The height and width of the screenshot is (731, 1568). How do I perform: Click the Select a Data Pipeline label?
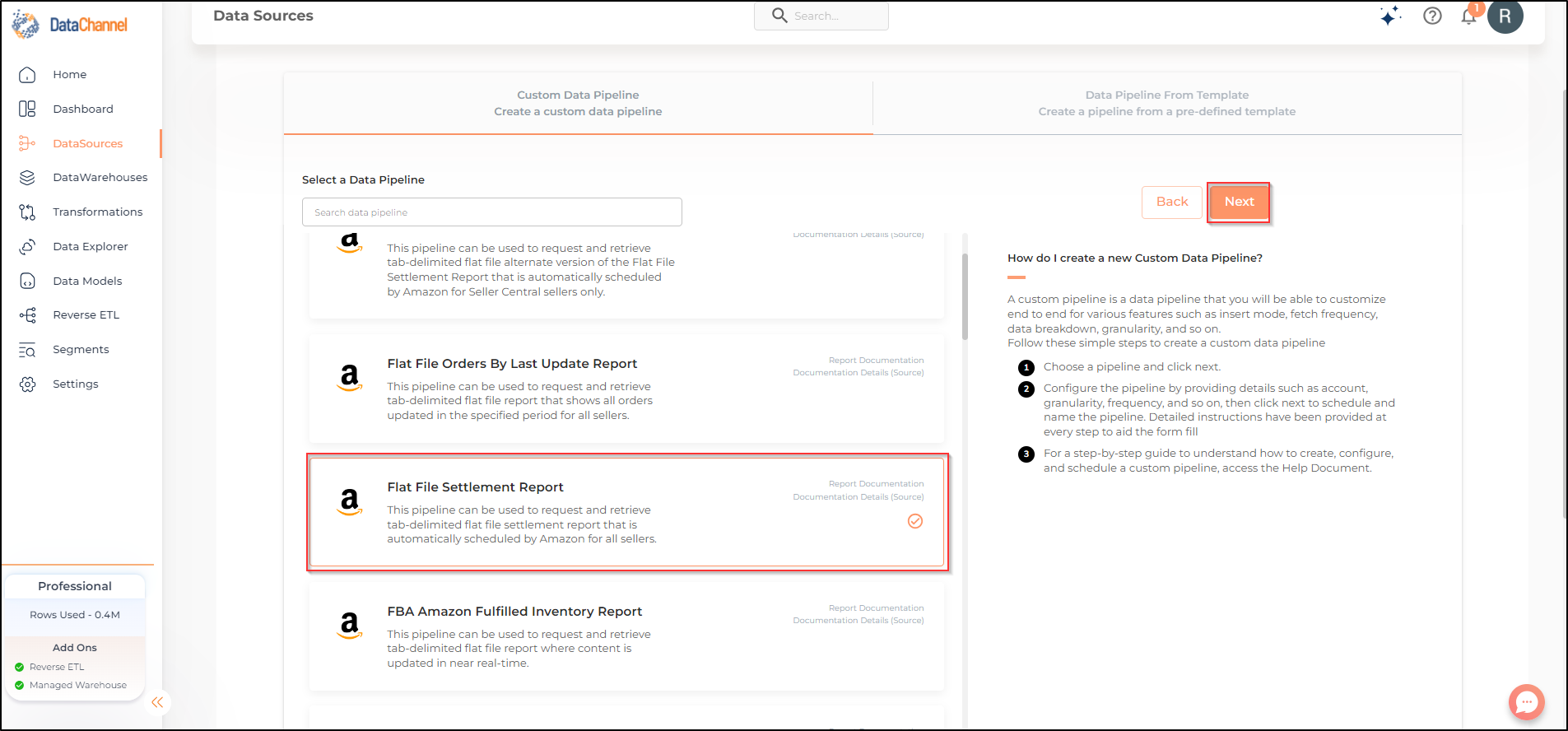click(363, 180)
